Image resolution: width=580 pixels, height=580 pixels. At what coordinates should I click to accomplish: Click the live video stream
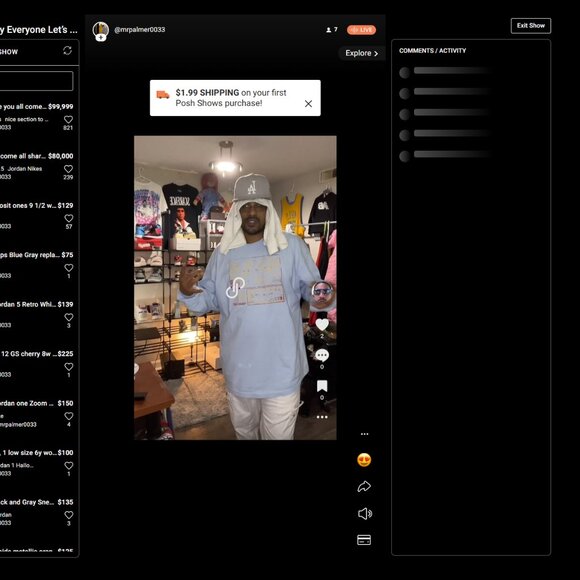click(235, 288)
